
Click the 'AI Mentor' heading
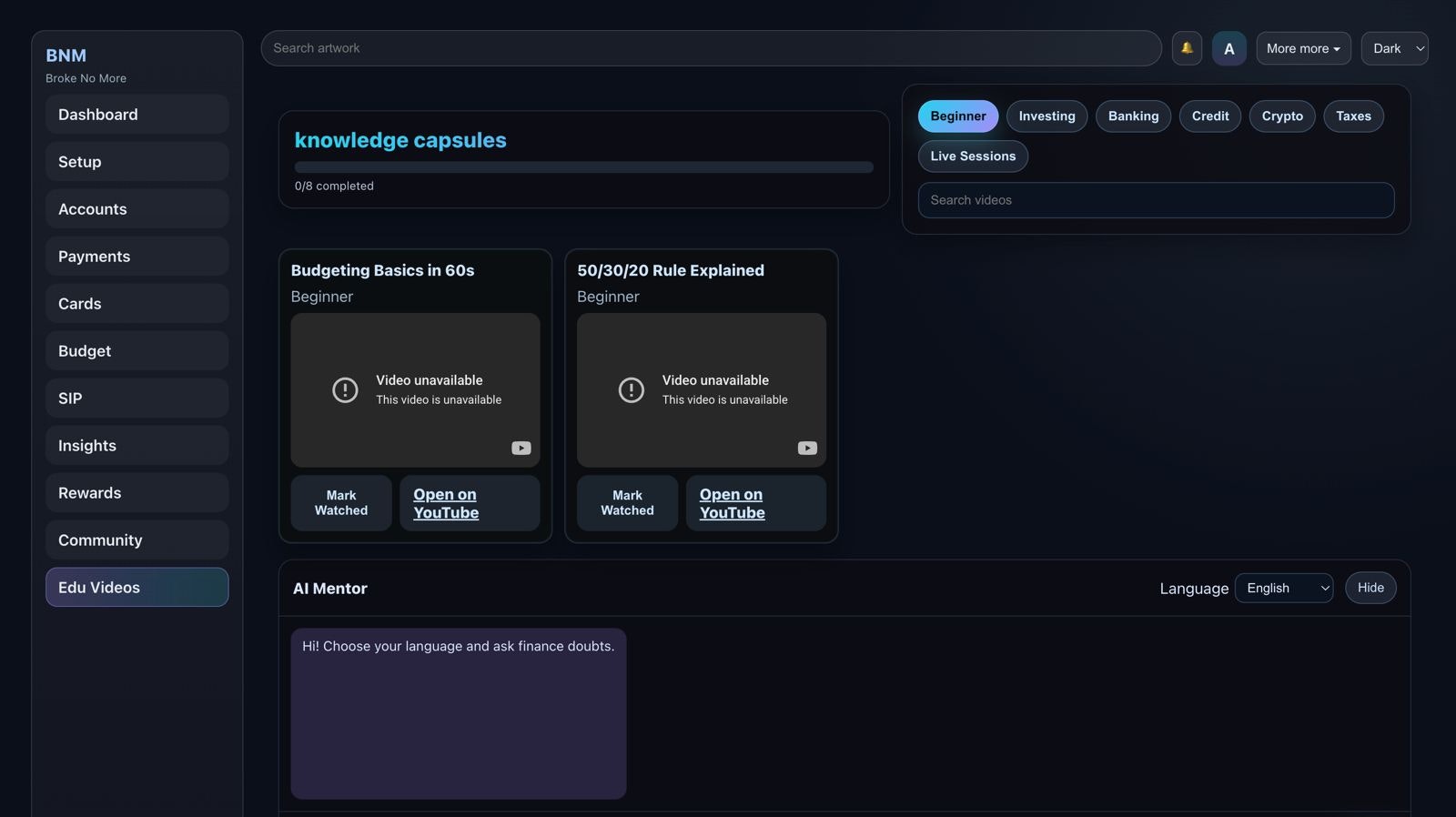tap(330, 589)
